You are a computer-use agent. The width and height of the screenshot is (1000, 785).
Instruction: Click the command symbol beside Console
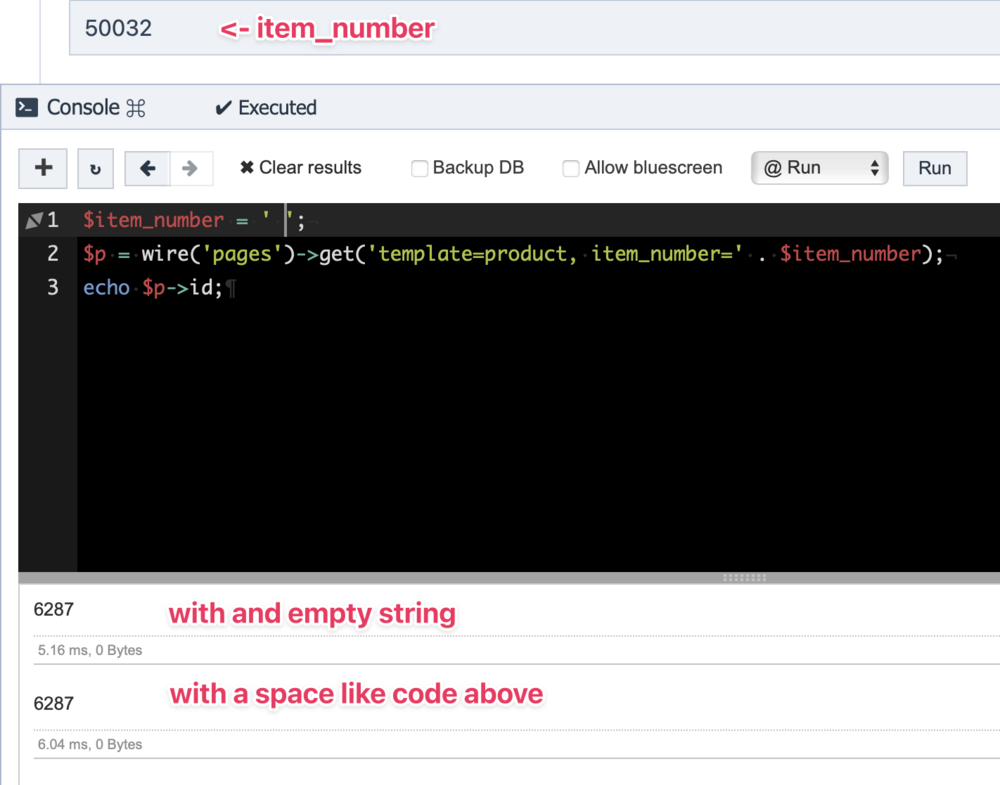[x=136, y=108]
